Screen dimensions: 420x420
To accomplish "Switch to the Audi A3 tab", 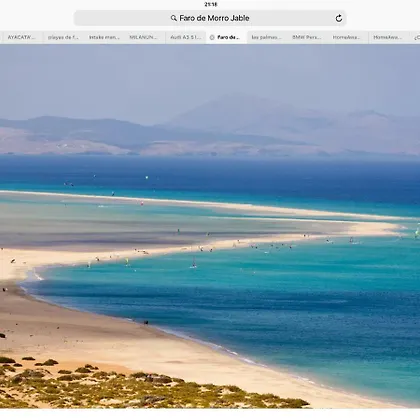I will [186, 37].
